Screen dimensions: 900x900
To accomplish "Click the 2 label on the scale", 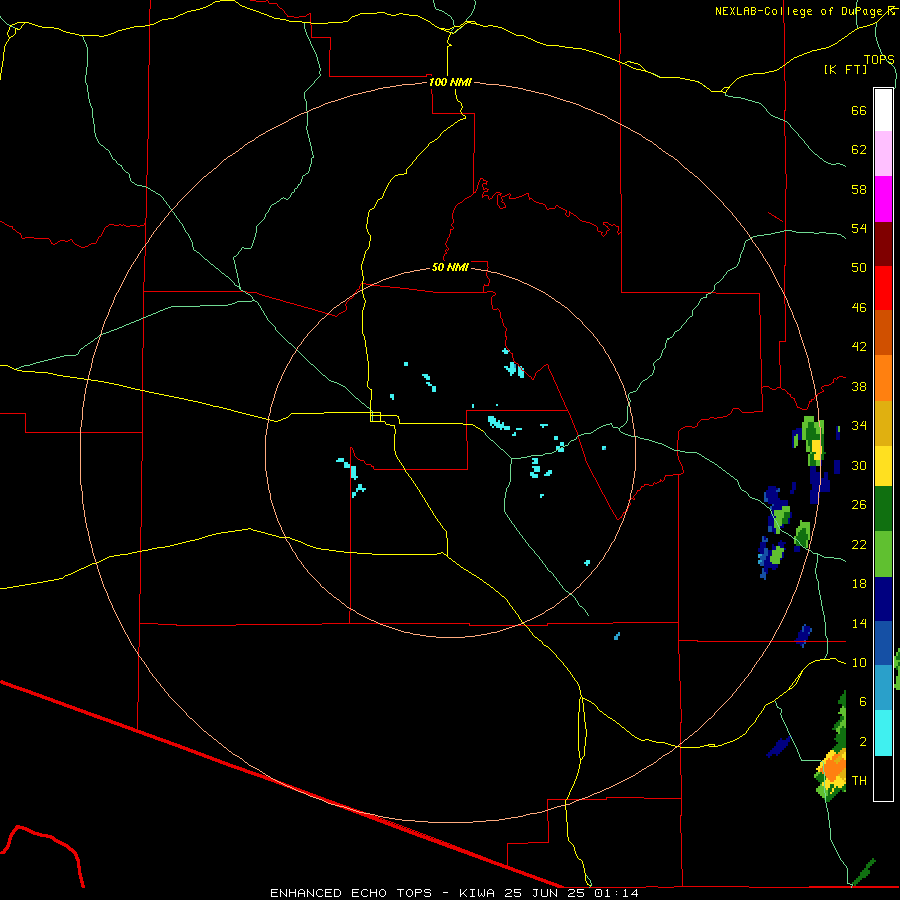I will click(x=863, y=742).
